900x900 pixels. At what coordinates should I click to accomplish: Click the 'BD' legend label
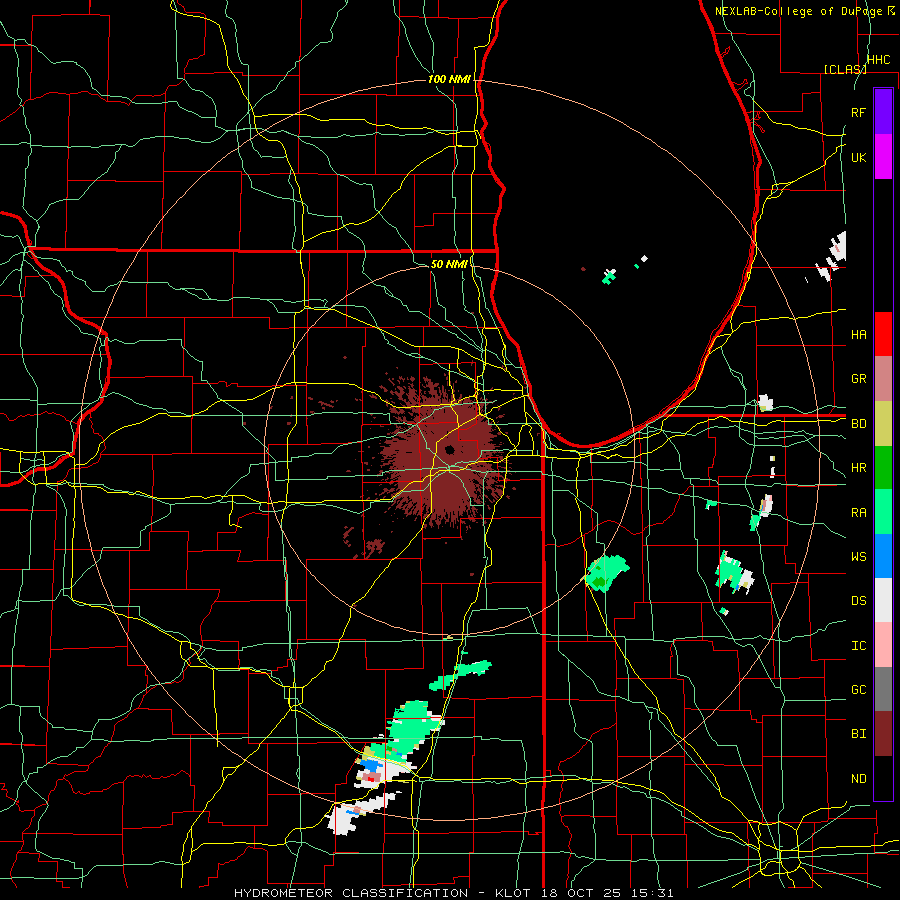[858, 424]
